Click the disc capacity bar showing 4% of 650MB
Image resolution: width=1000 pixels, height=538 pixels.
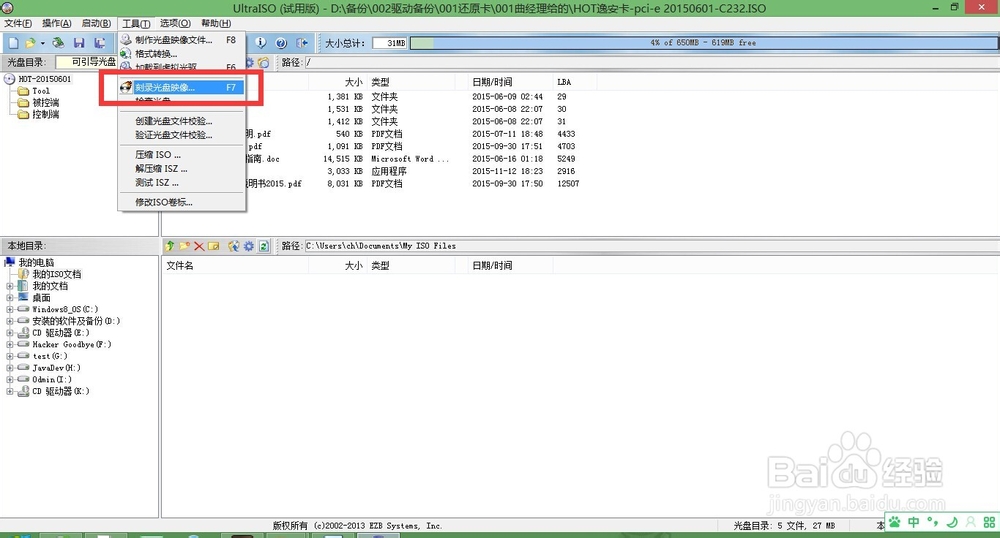(x=703, y=43)
